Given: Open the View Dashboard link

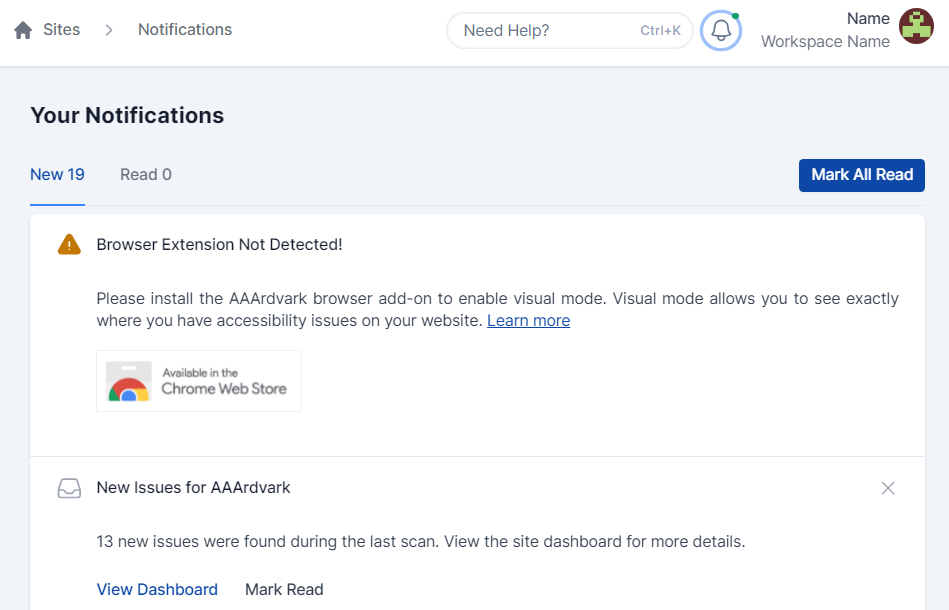Looking at the screenshot, I should [157, 589].
